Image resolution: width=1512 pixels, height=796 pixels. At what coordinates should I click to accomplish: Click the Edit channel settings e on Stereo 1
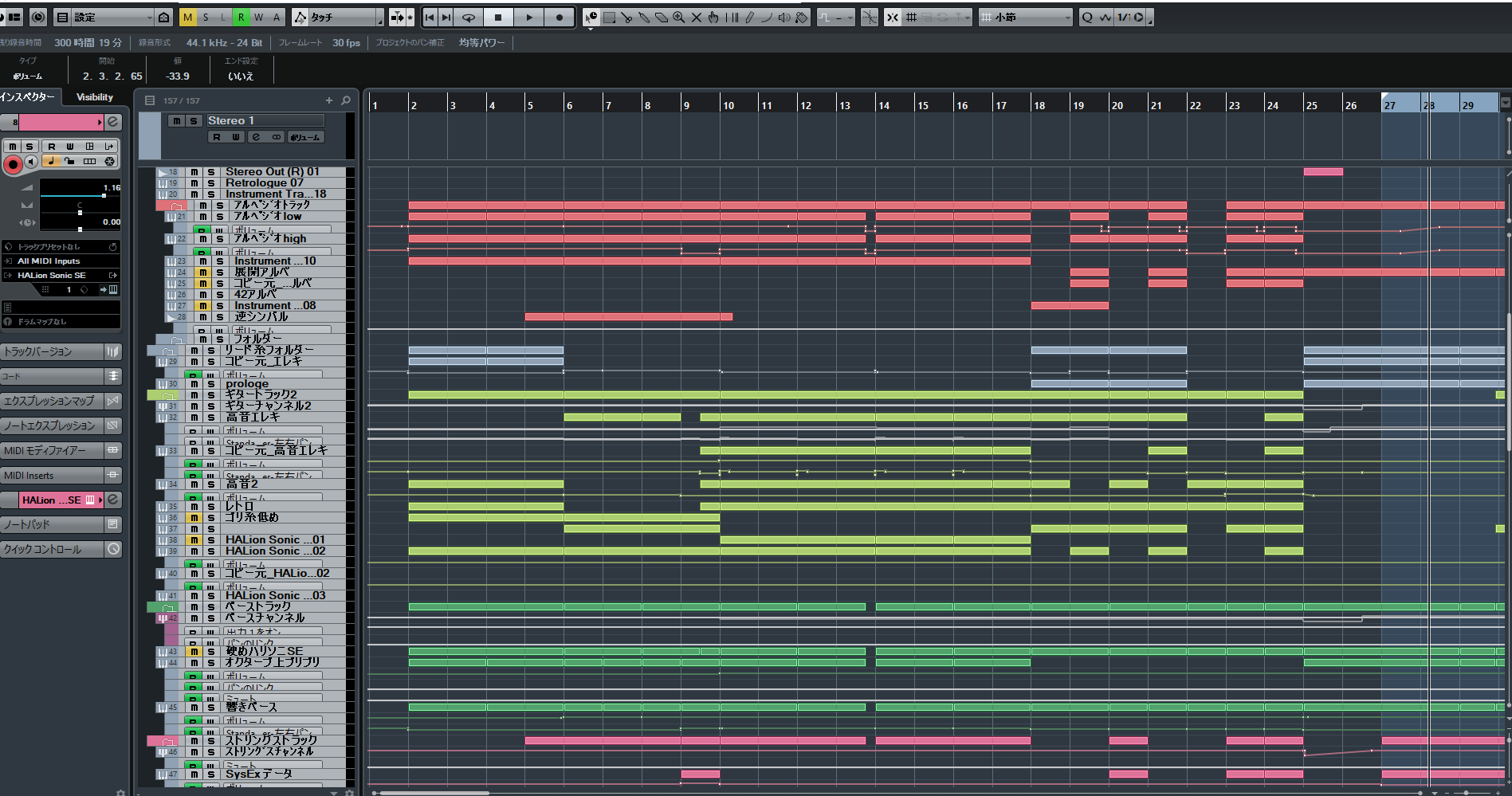click(256, 137)
